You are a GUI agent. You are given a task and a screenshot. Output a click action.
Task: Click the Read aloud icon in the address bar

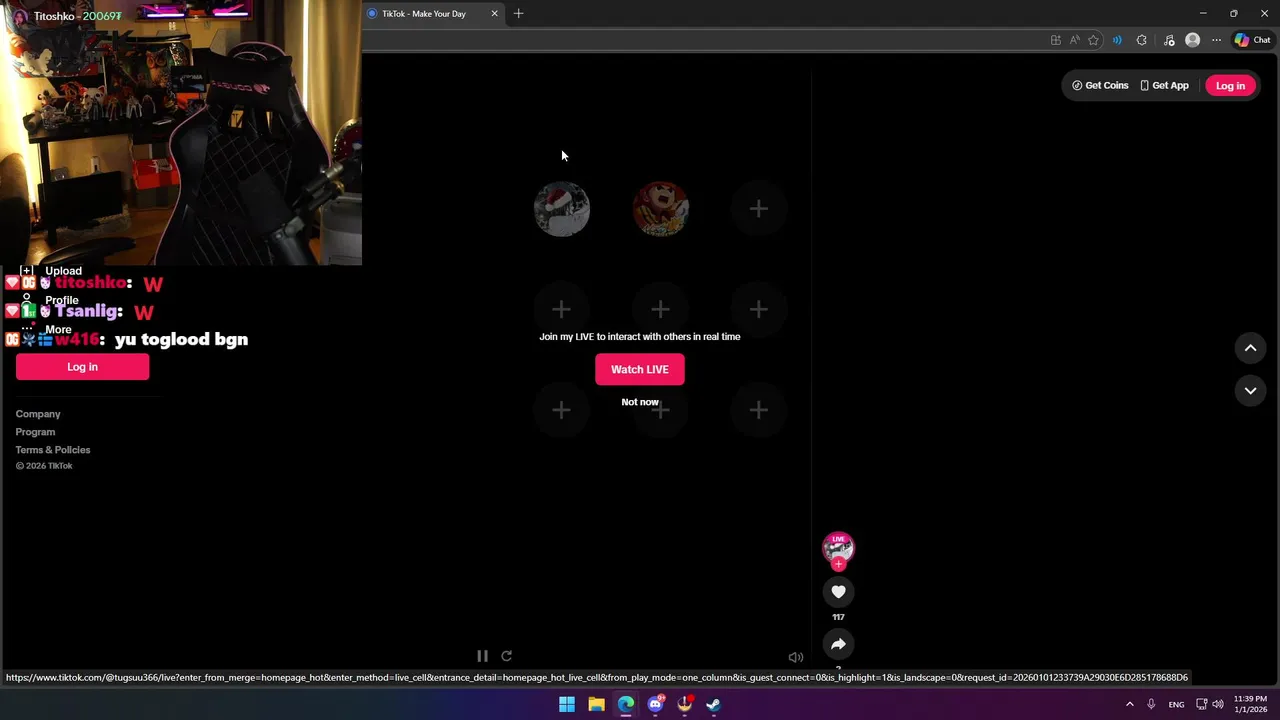pyautogui.click(x=1075, y=40)
